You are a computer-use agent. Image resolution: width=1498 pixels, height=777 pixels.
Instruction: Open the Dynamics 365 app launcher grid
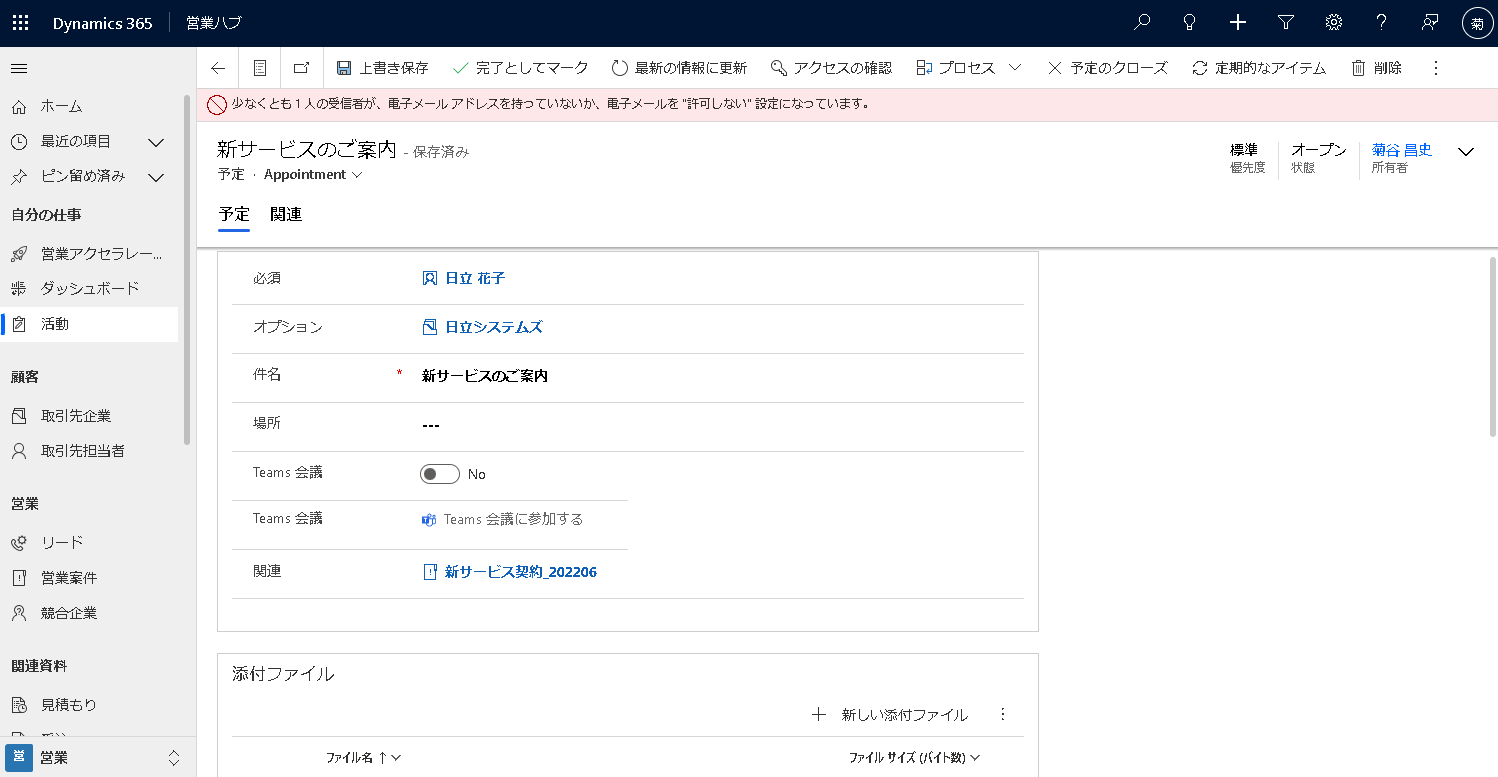click(20, 23)
